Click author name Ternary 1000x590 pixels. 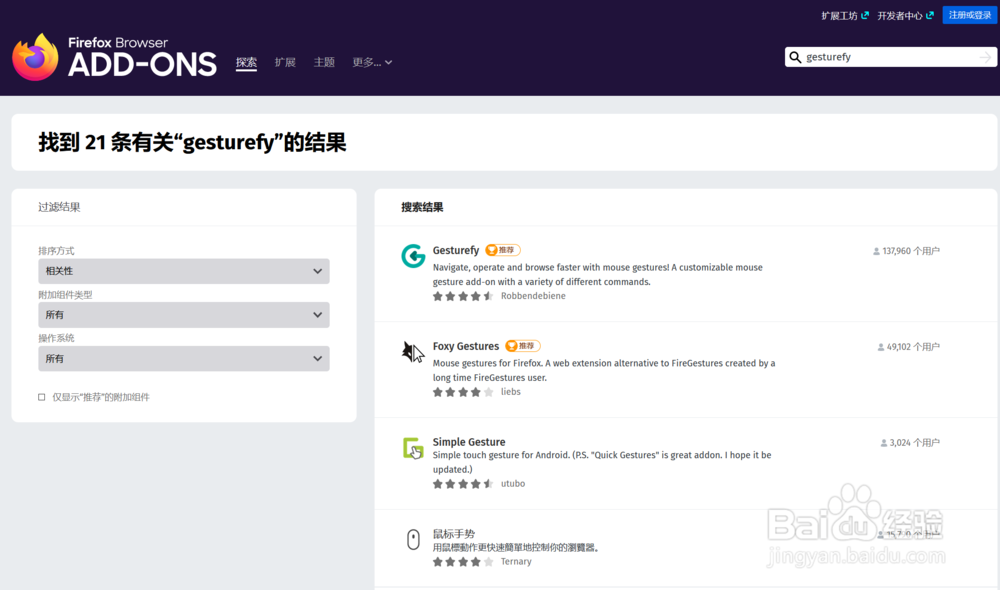pos(516,561)
